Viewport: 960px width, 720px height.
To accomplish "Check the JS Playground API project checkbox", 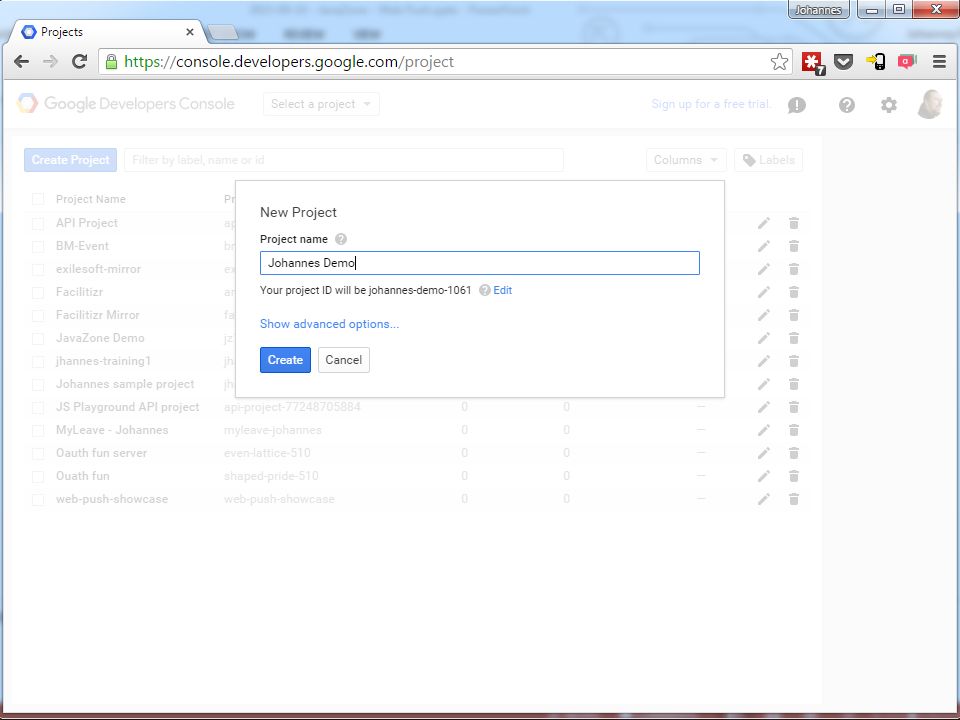I will coord(38,407).
